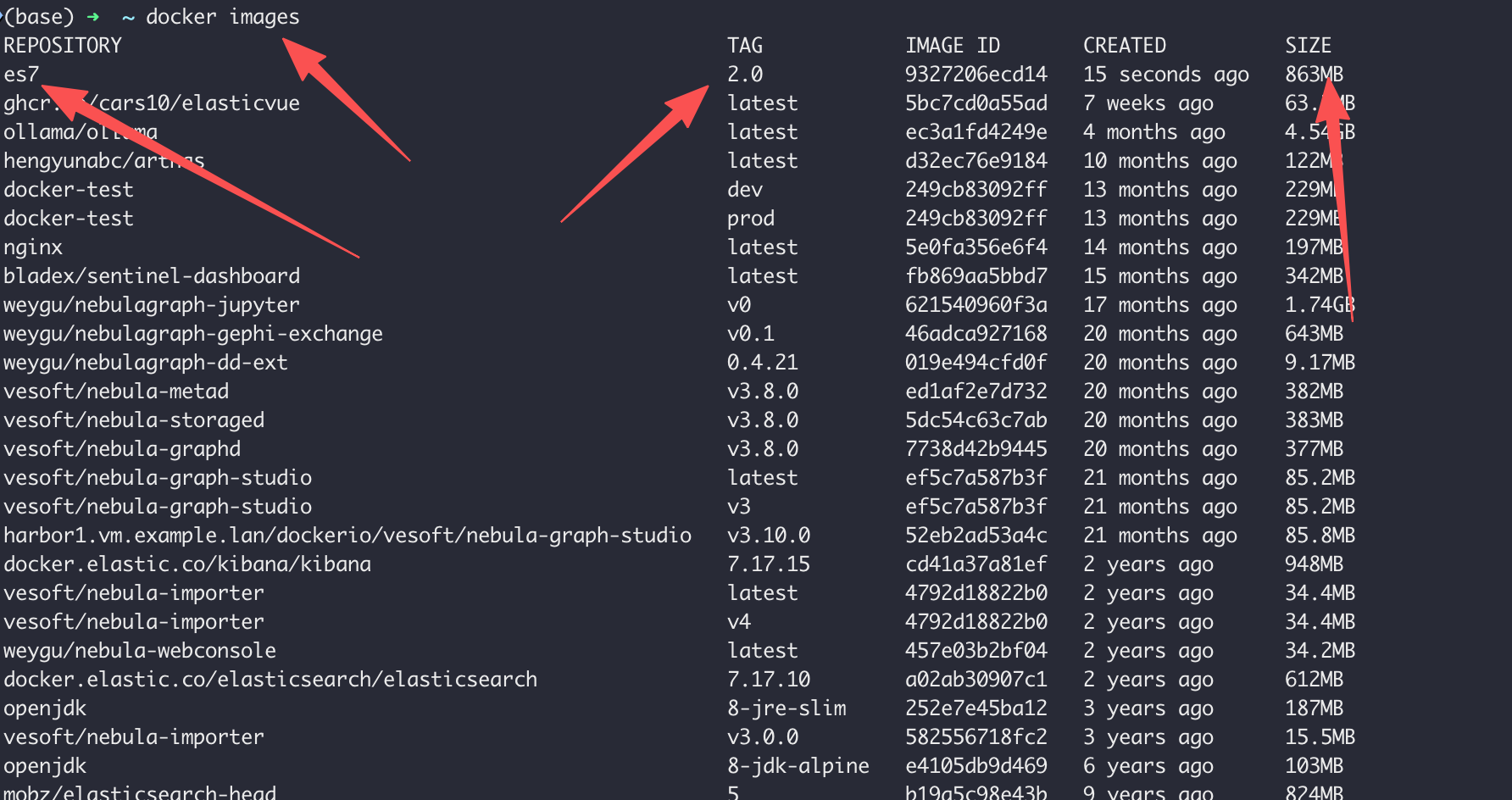Select the IMAGE ID column header
The height and width of the screenshot is (800, 1512).
[953, 46]
